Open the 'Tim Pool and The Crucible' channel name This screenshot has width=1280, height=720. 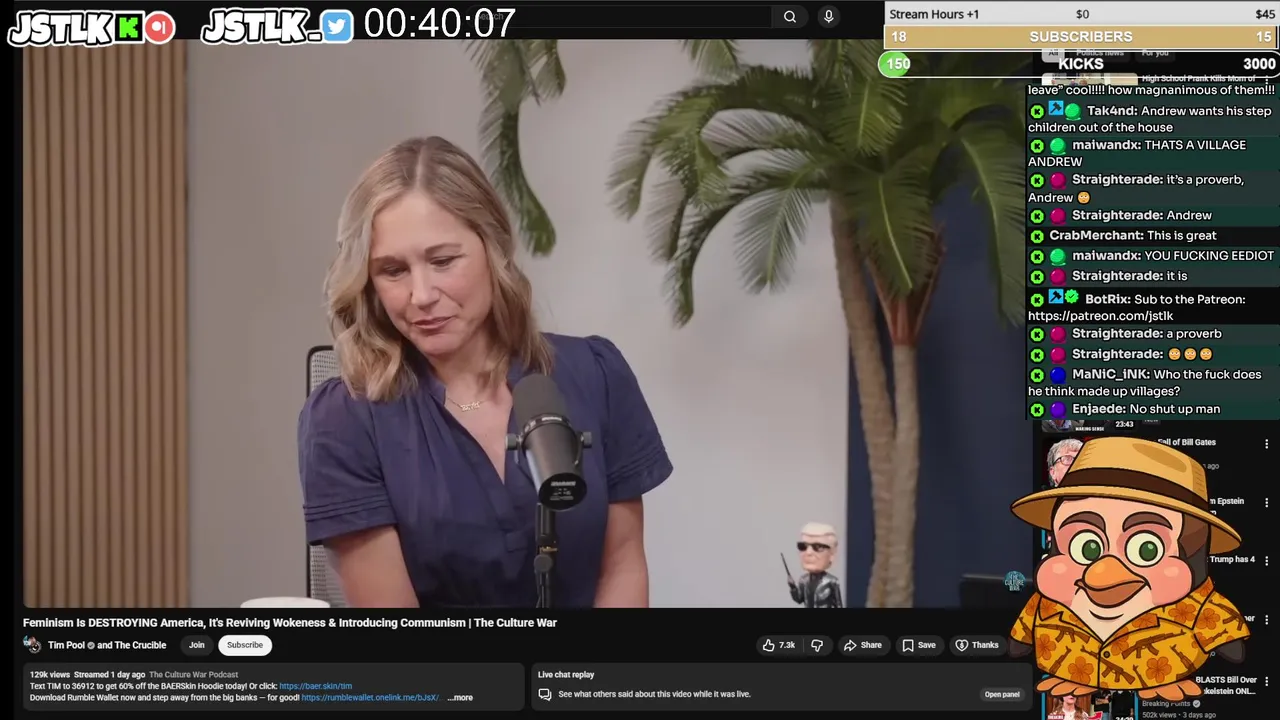pyautogui.click(x=107, y=645)
